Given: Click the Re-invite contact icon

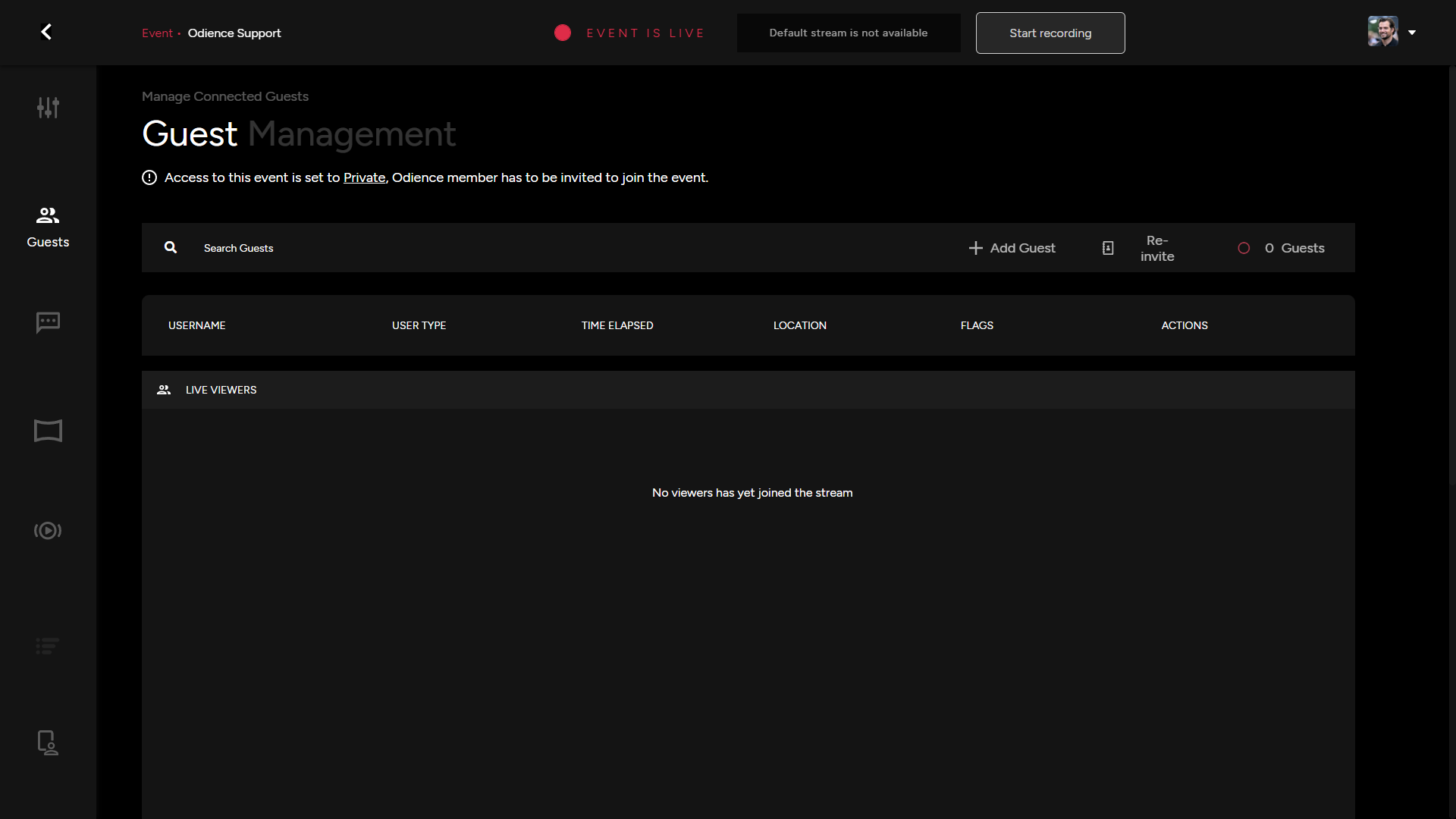Looking at the screenshot, I should (x=1108, y=248).
